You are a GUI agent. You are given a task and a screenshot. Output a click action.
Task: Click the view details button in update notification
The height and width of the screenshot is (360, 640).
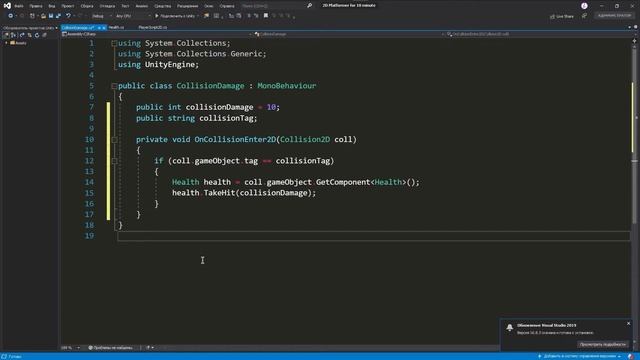coord(603,344)
